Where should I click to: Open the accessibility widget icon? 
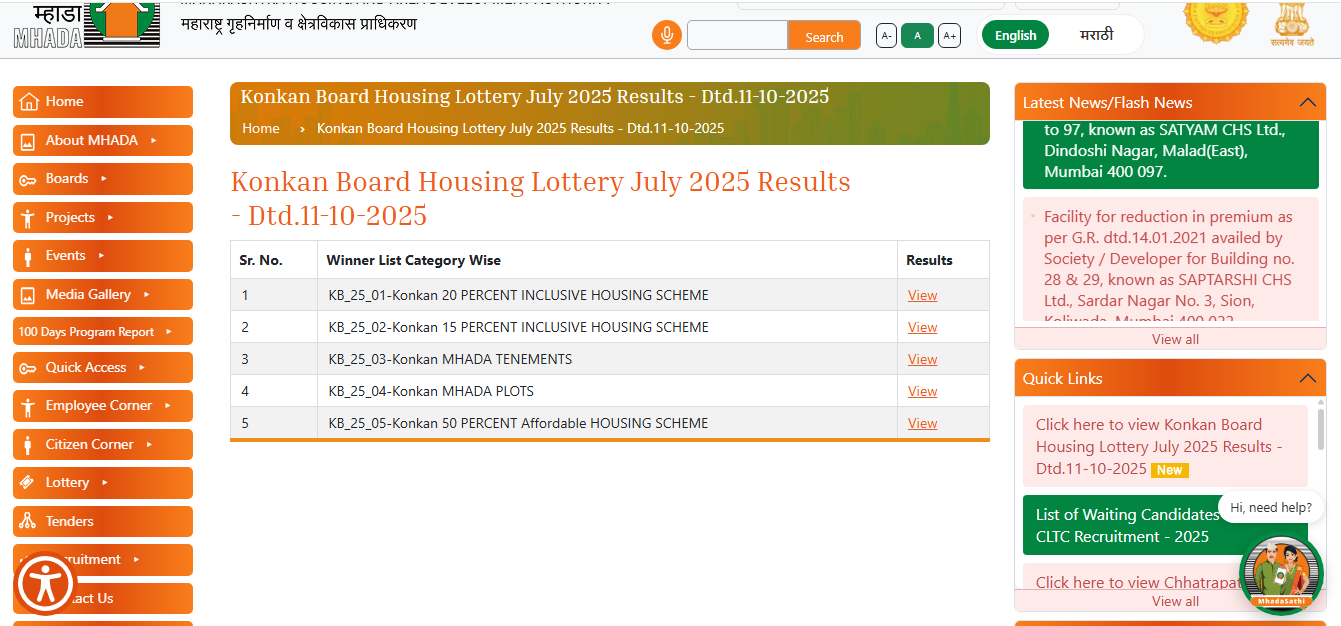click(x=45, y=584)
